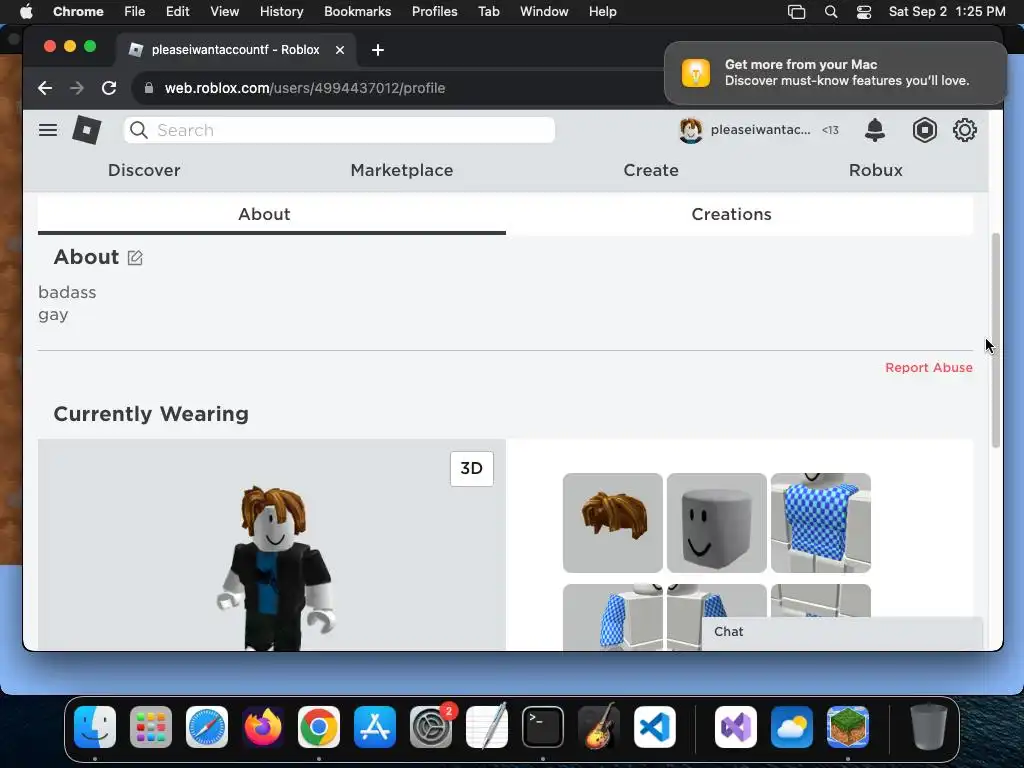The height and width of the screenshot is (768, 1024).
Task: Launch GarageBand from the Dock
Action: pyautogui.click(x=599, y=727)
